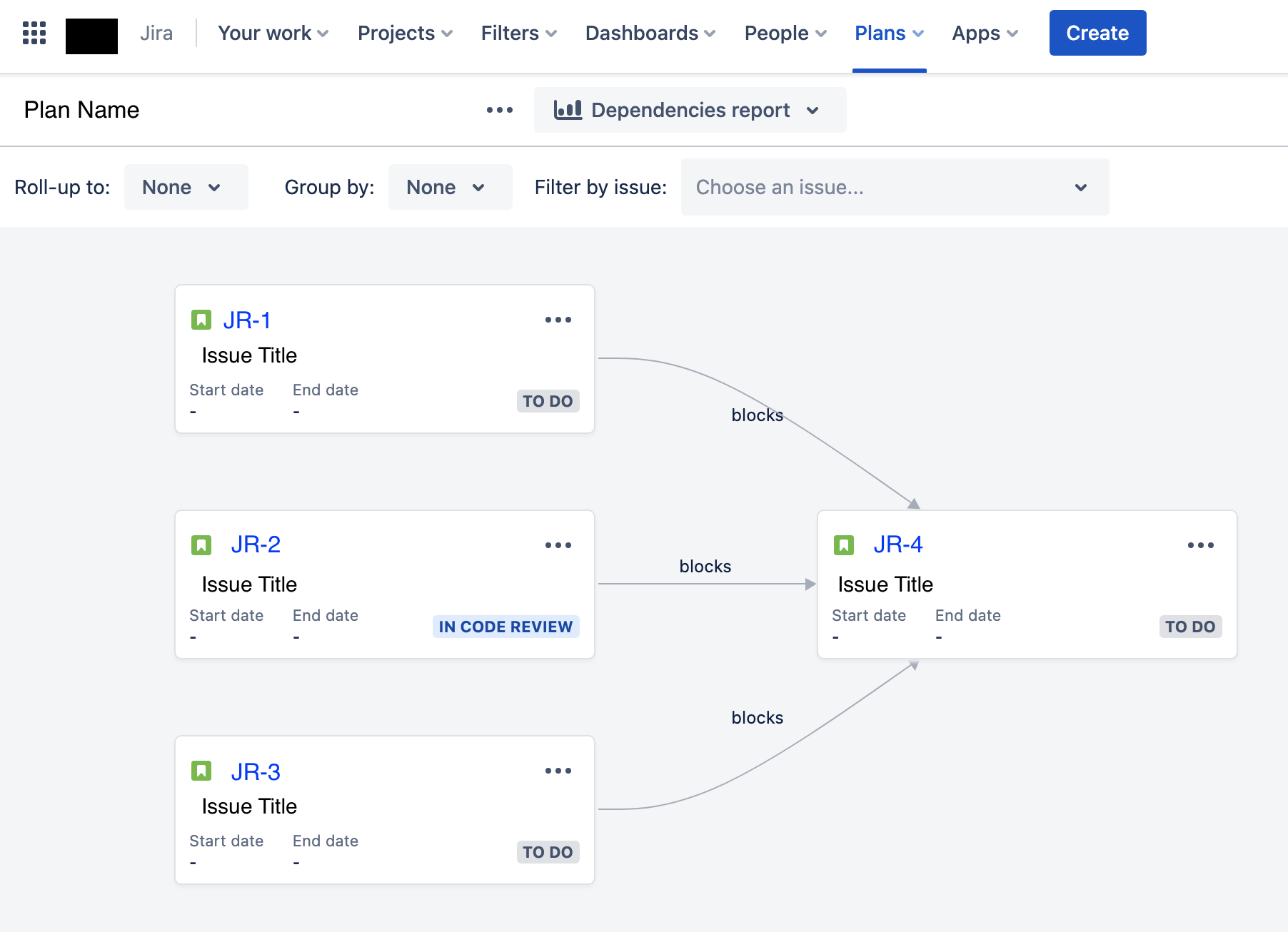
Task: Open the Roll-up to dropdown
Action: [x=186, y=187]
